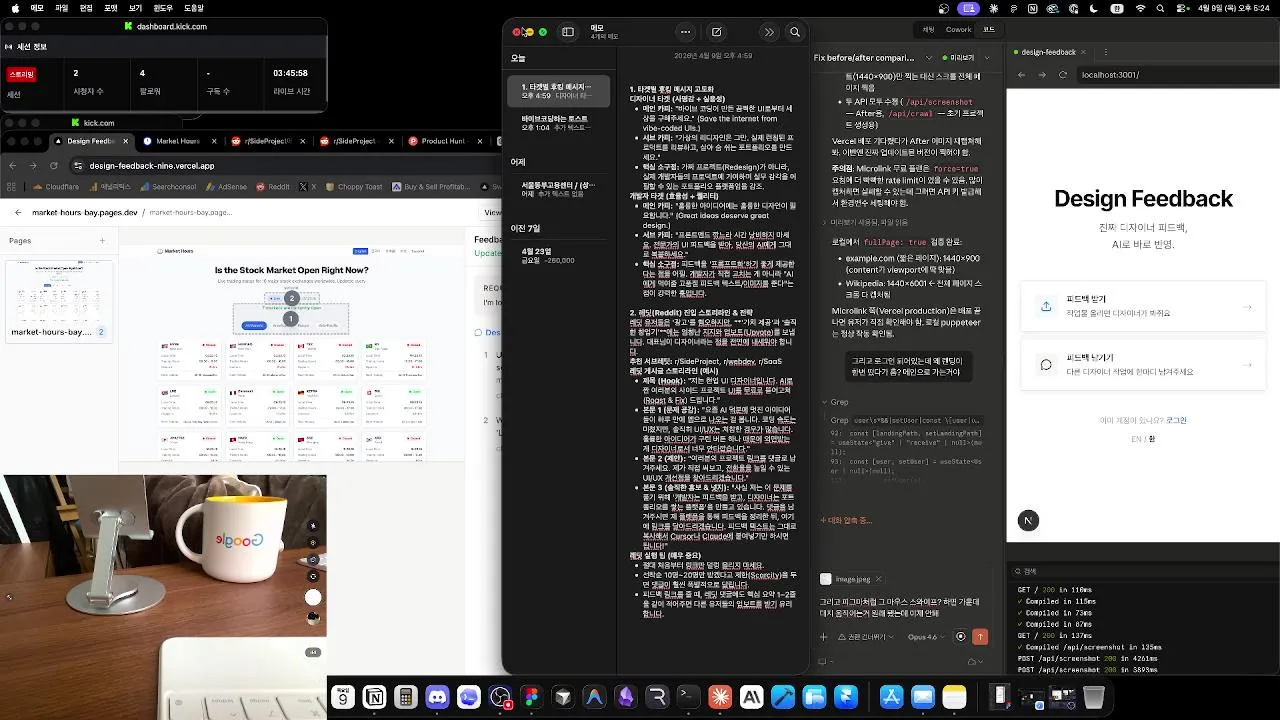Open the Reddit bookmark
Viewport: 1280px width, 720px height.
pyautogui.click(x=272, y=187)
